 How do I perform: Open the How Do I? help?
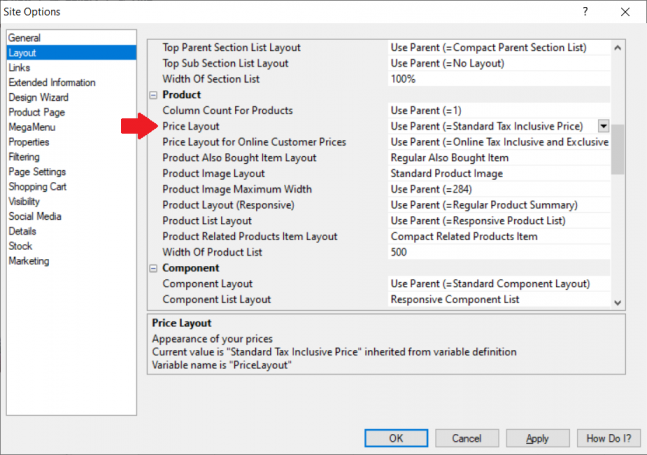coord(607,438)
